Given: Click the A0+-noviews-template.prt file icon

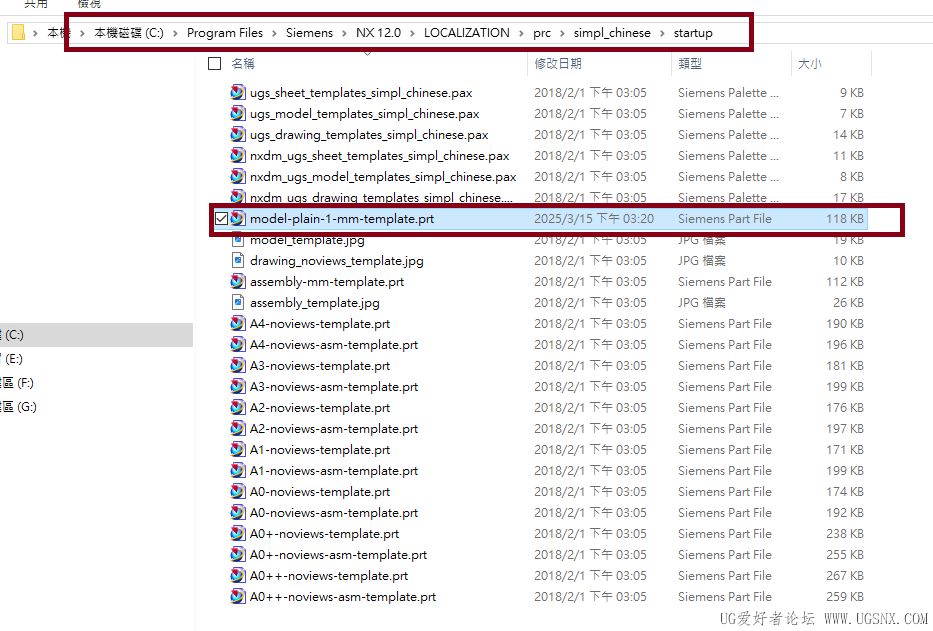Looking at the screenshot, I should tap(237, 533).
